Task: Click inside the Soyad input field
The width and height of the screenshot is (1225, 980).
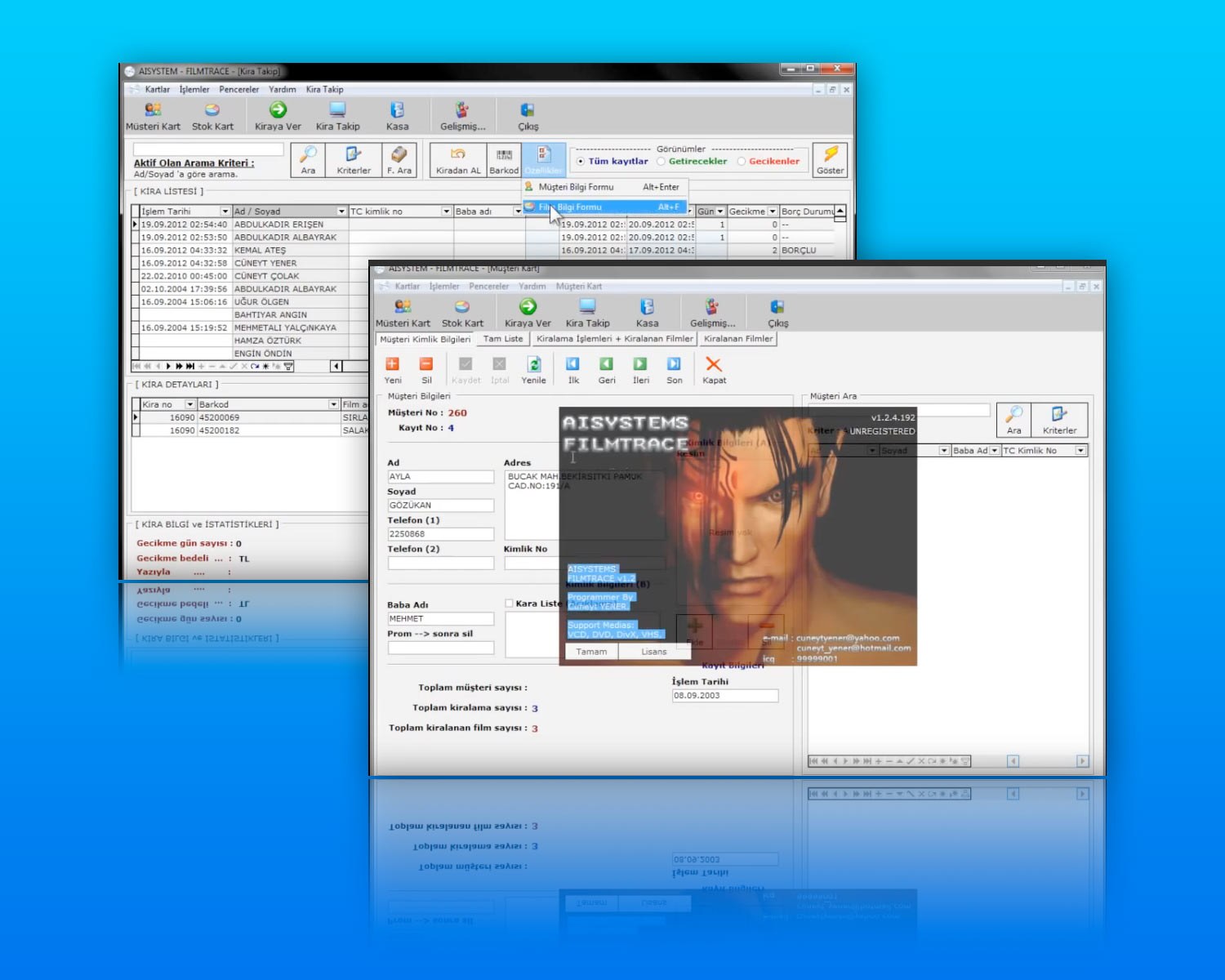Action: pos(440,506)
